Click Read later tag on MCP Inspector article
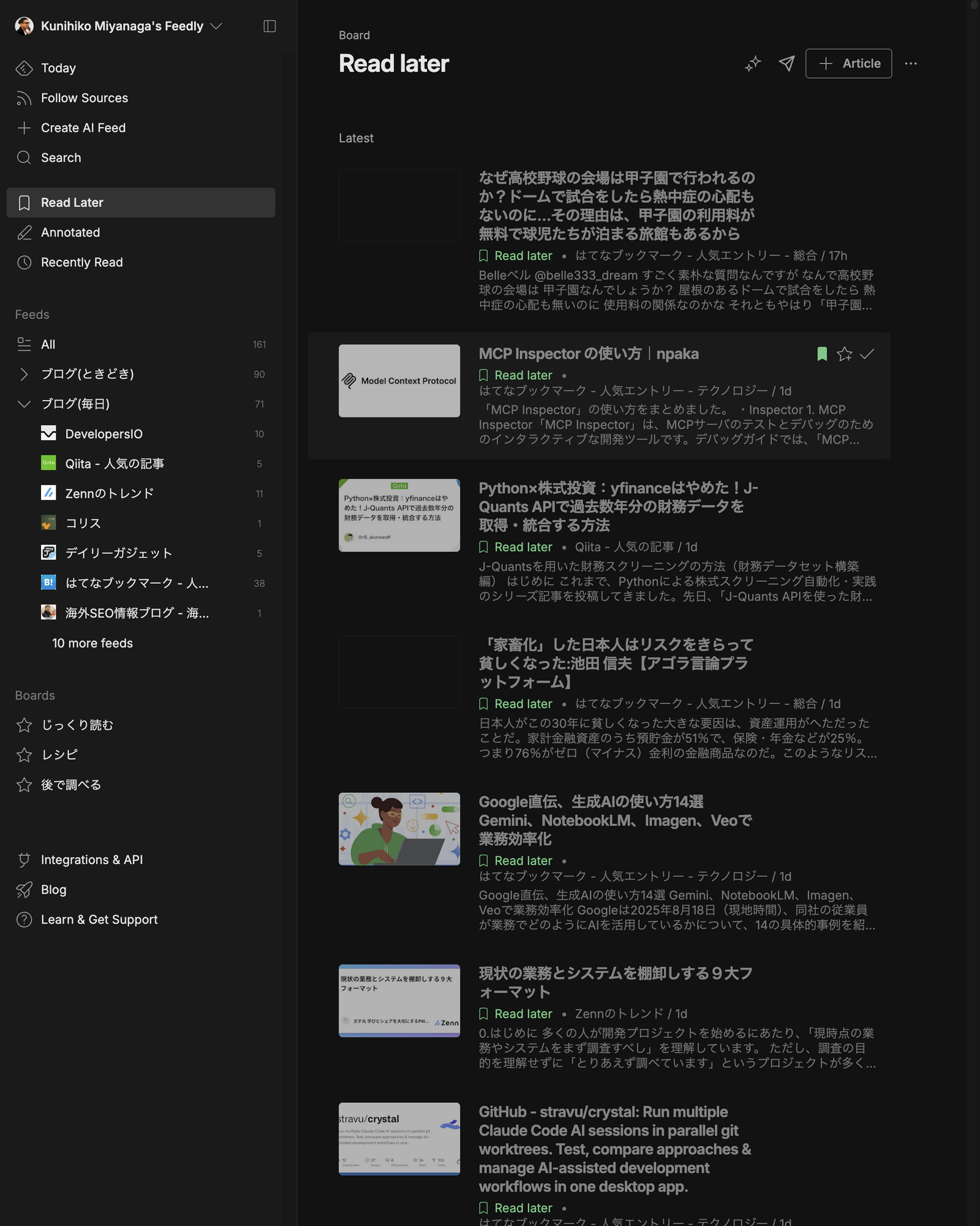 [516, 375]
